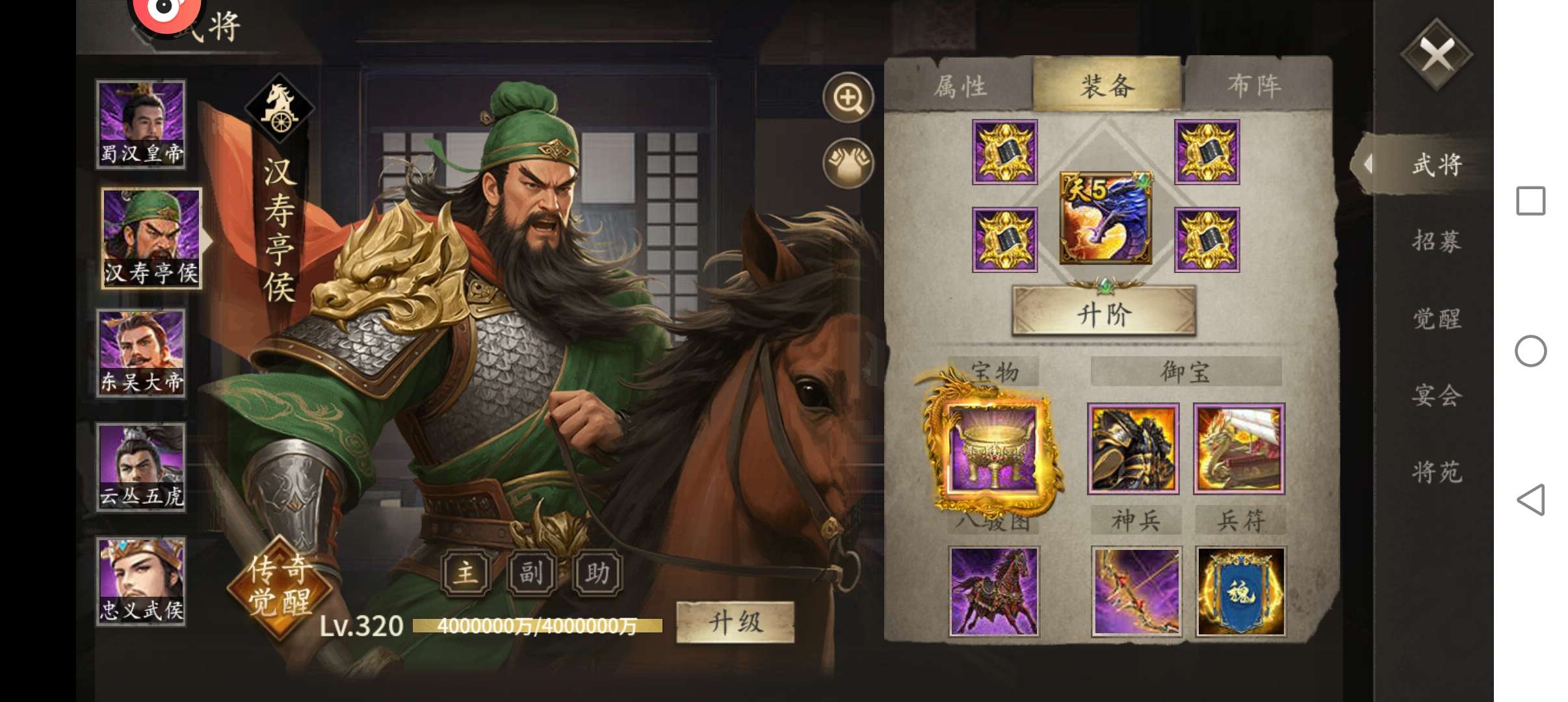Select the golden cauldron treasure item
The height and width of the screenshot is (702, 1568).
pos(993,448)
